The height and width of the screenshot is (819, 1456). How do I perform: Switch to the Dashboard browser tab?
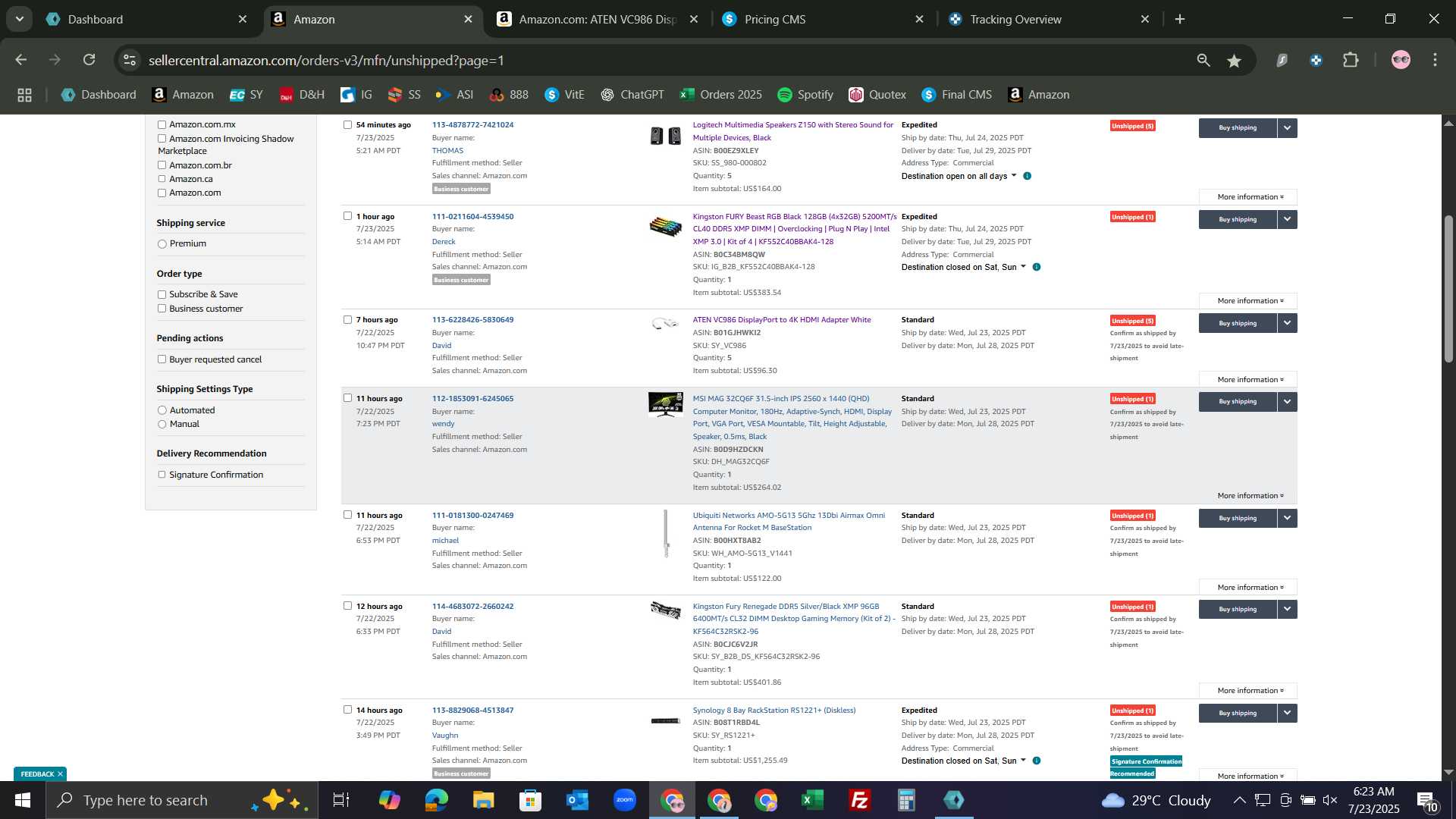coord(146,19)
